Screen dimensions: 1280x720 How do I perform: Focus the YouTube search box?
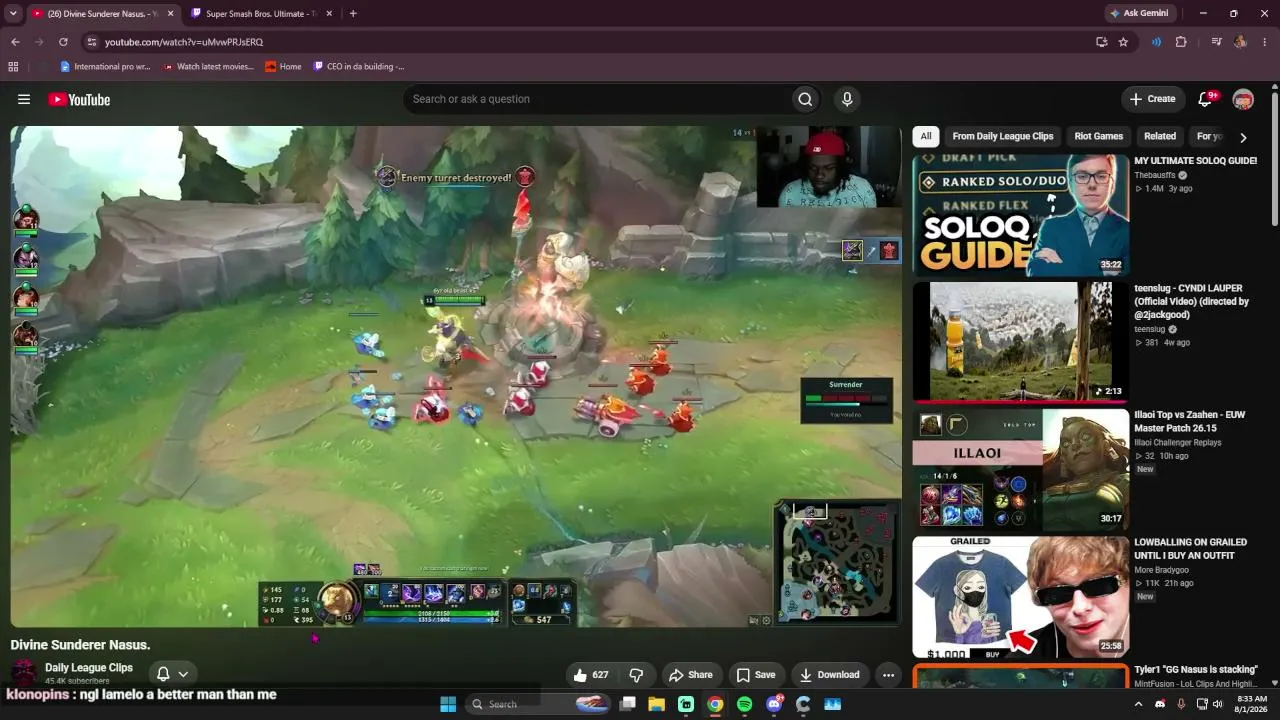tap(596, 99)
